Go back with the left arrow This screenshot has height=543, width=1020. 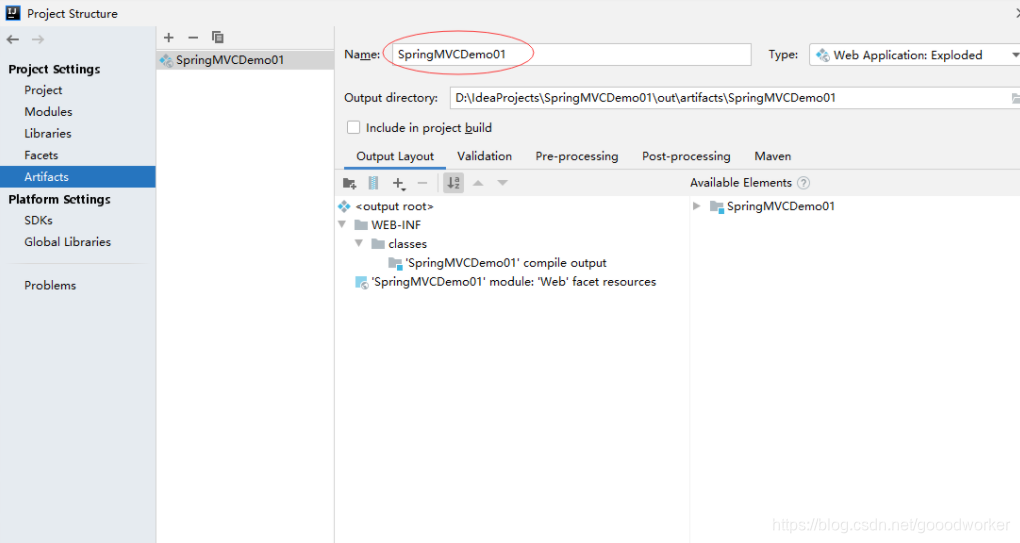(12, 40)
